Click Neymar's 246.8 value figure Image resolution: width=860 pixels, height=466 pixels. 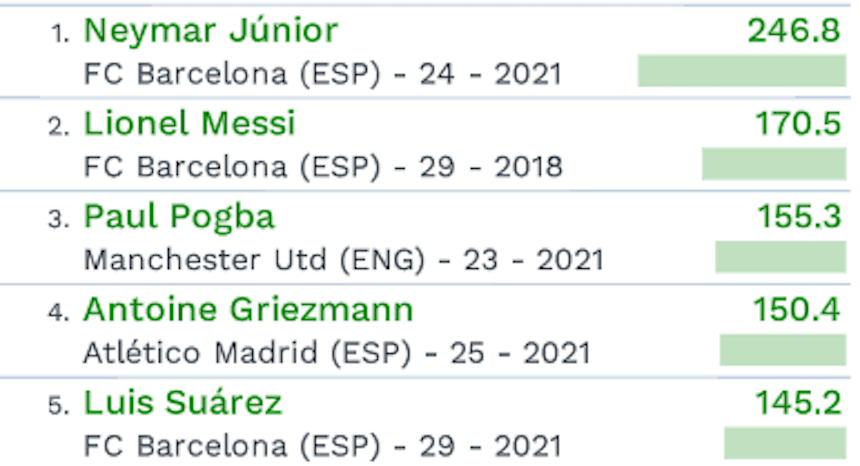tap(793, 31)
